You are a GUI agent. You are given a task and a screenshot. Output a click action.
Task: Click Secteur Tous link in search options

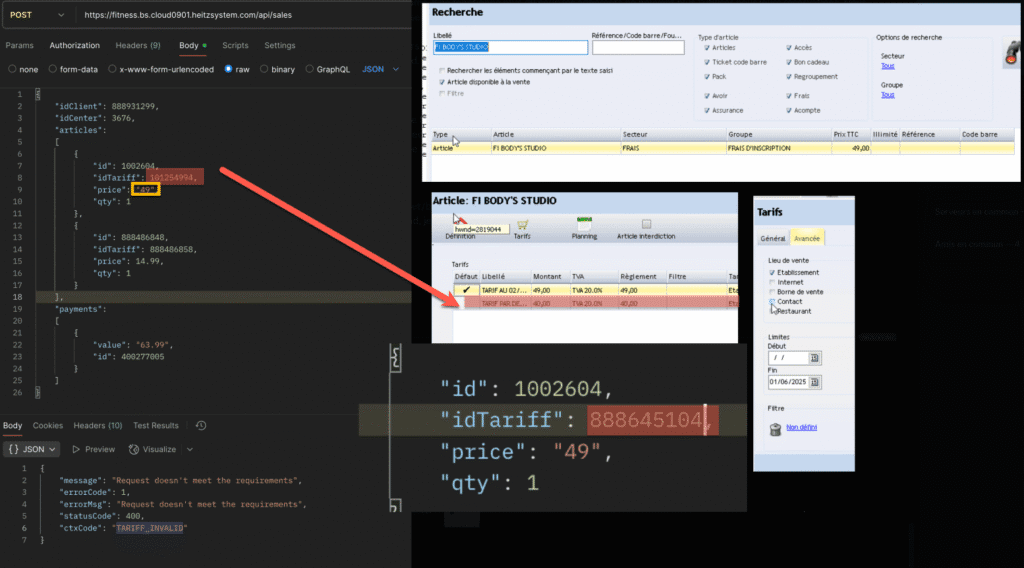887,66
